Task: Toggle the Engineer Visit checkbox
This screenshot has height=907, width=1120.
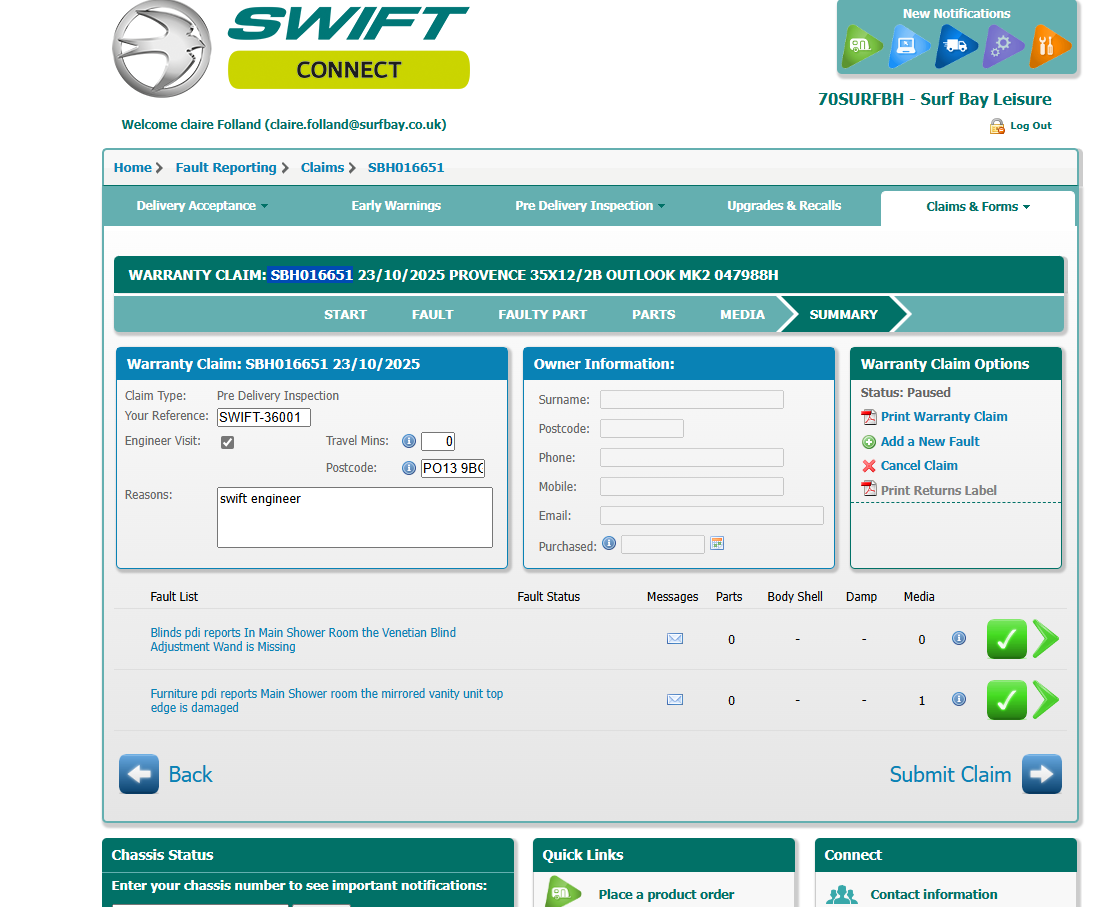Action: 227,442
